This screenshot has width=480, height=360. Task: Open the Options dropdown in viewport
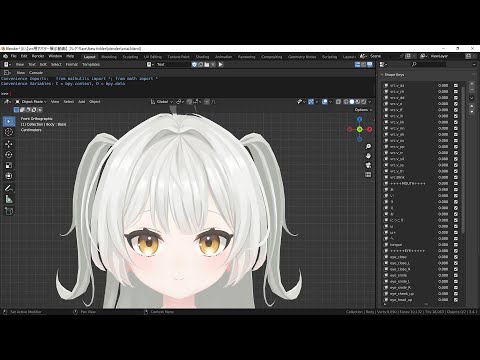(363, 110)
